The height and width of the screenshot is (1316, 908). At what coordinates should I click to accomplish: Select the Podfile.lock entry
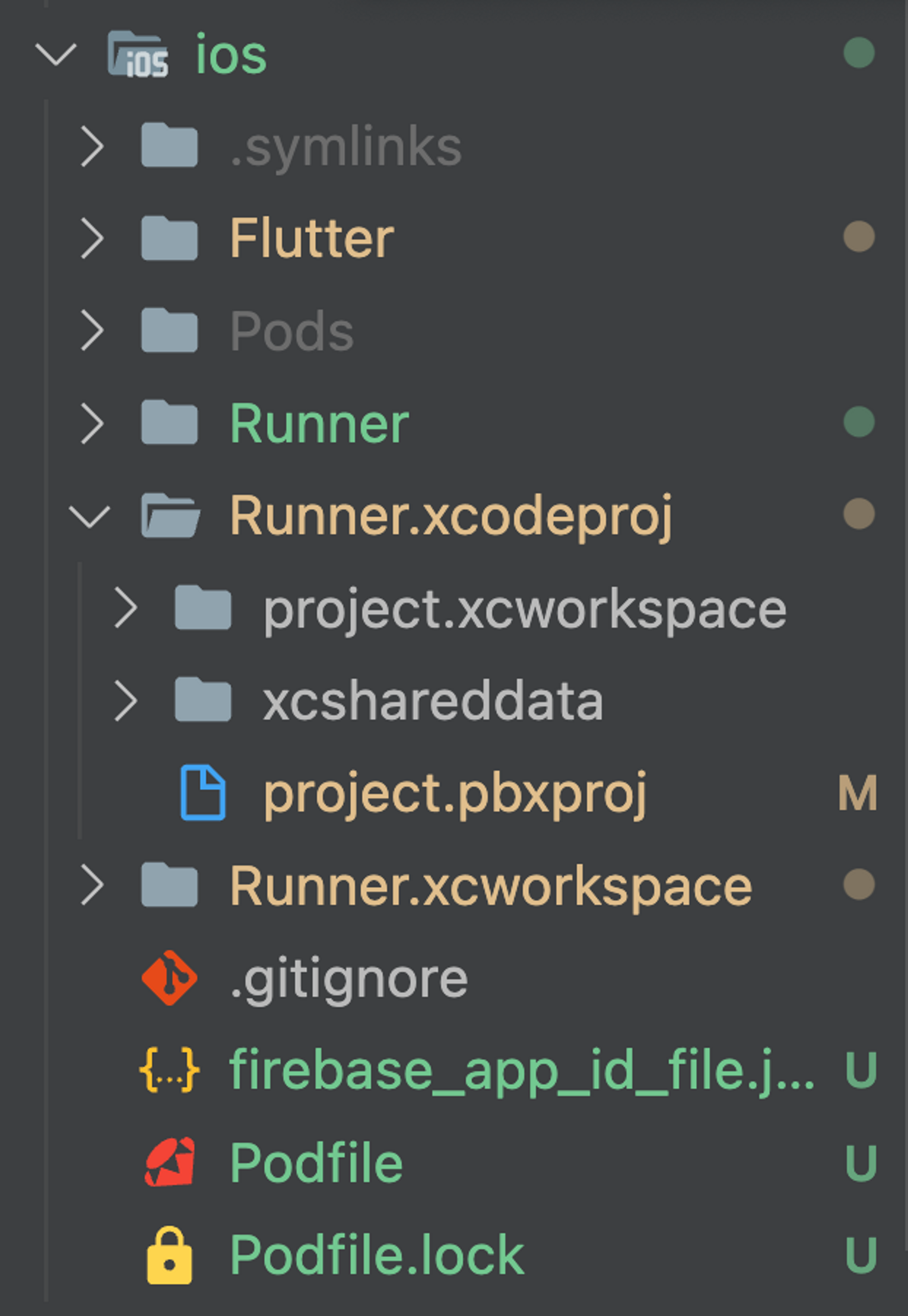(375, 1253)
